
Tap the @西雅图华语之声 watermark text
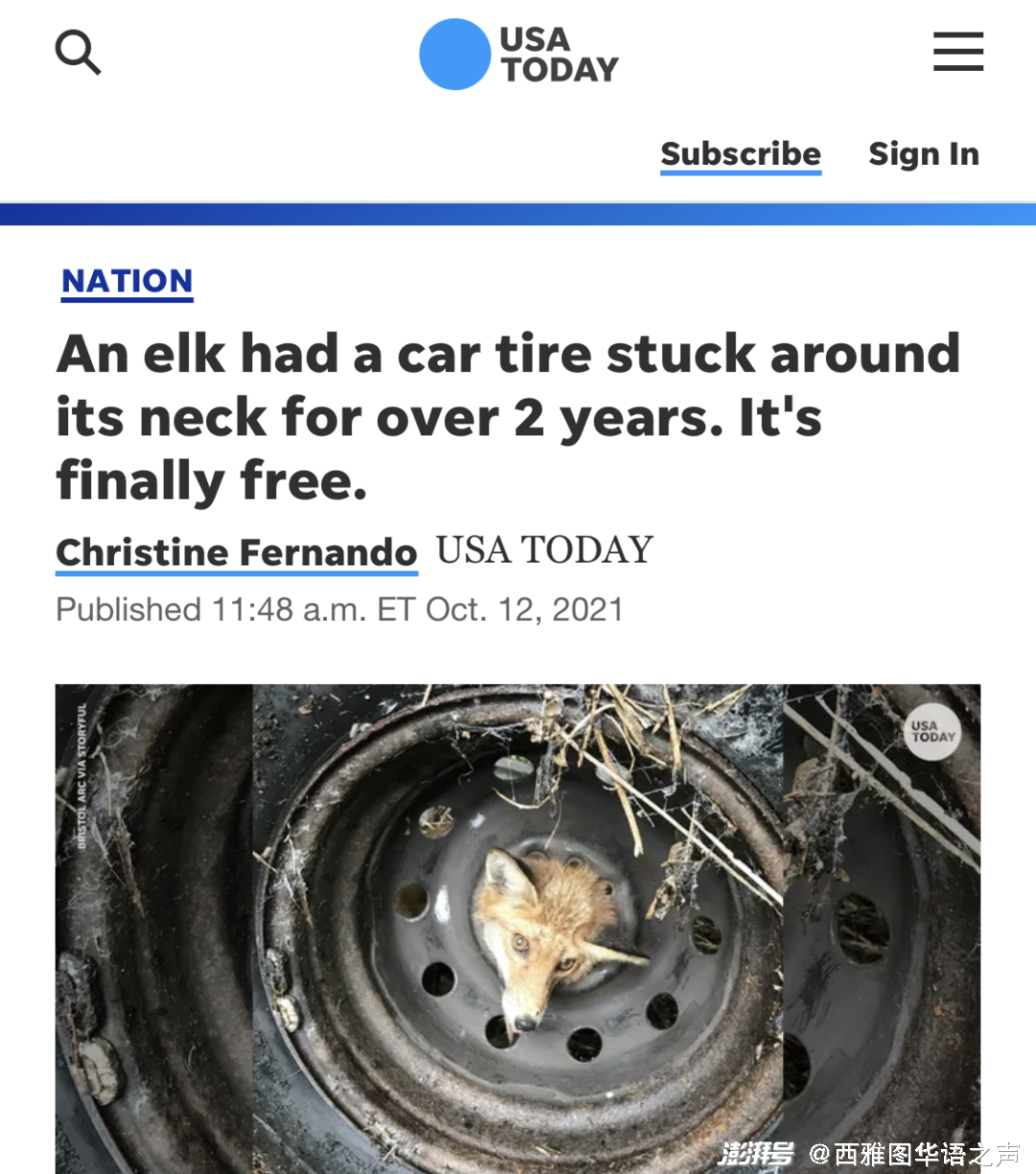(x=915, y=1154)
